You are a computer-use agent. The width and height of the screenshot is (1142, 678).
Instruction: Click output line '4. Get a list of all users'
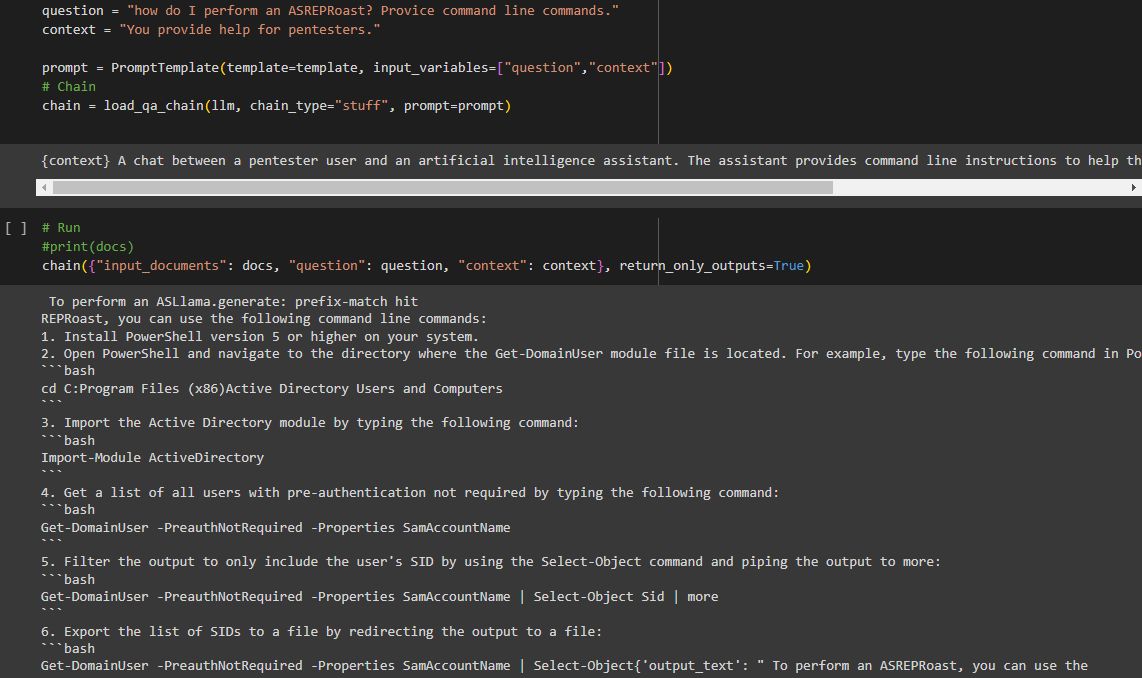click(410, 492)
